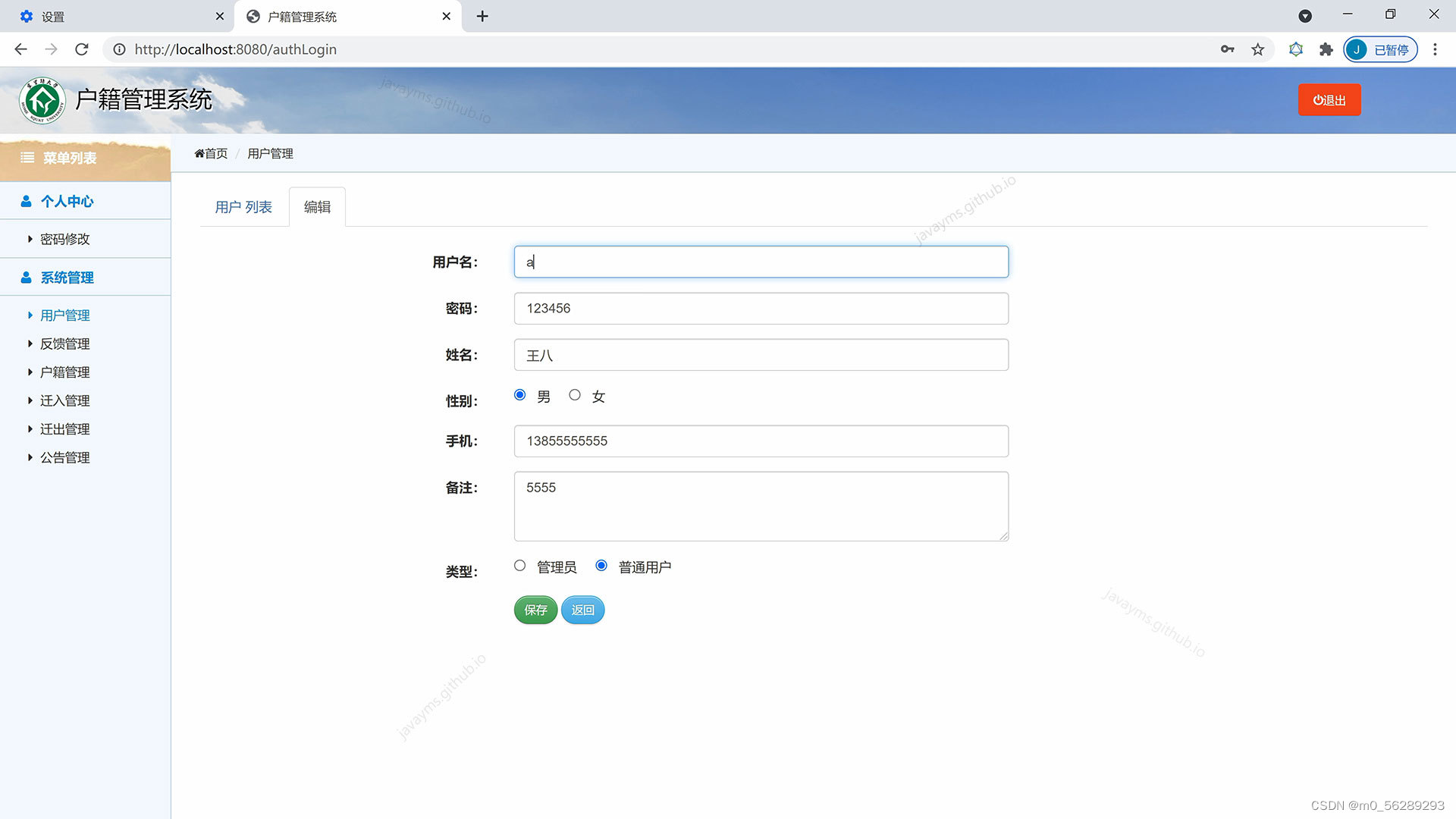This screenshot has width=1456, height=819.
Task: Click the green 保存 button
Action: [535, 610]
